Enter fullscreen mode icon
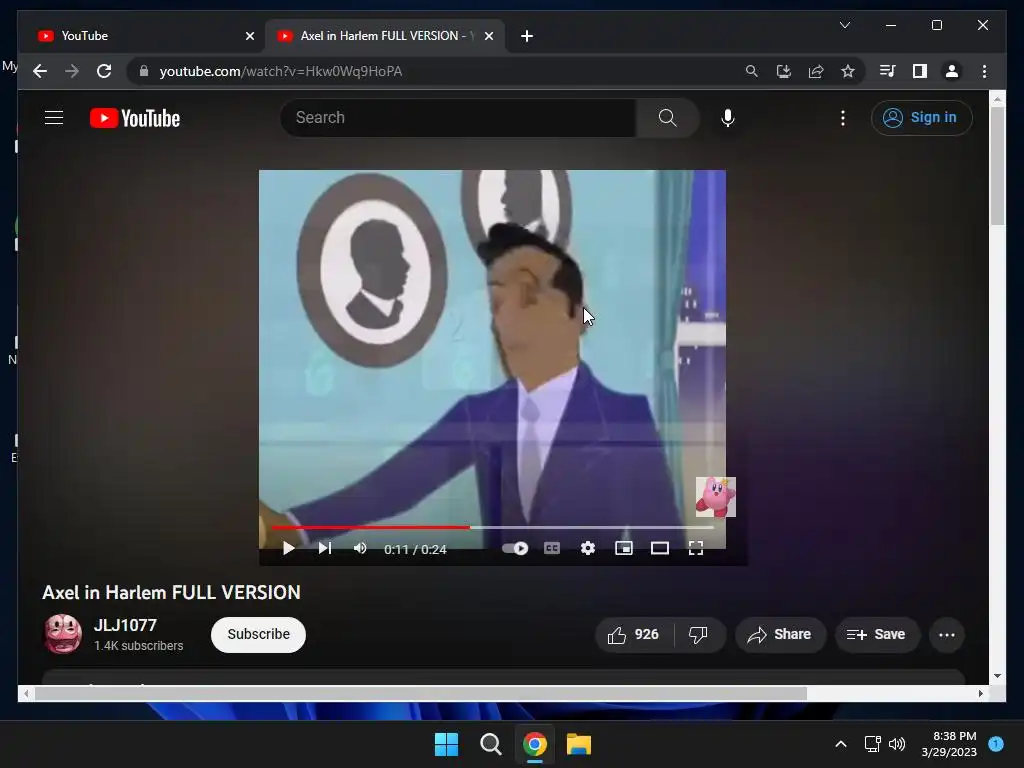Image resolution: width=1024 pixels, height=768 pixels. pyautogui.click(x=696, y=549)
